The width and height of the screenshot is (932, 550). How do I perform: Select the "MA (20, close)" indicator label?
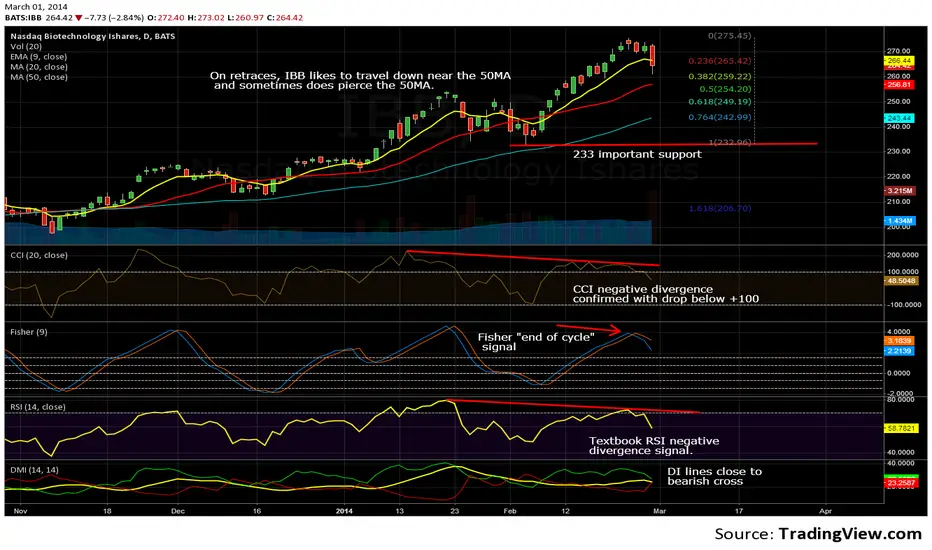pos(38,67)
